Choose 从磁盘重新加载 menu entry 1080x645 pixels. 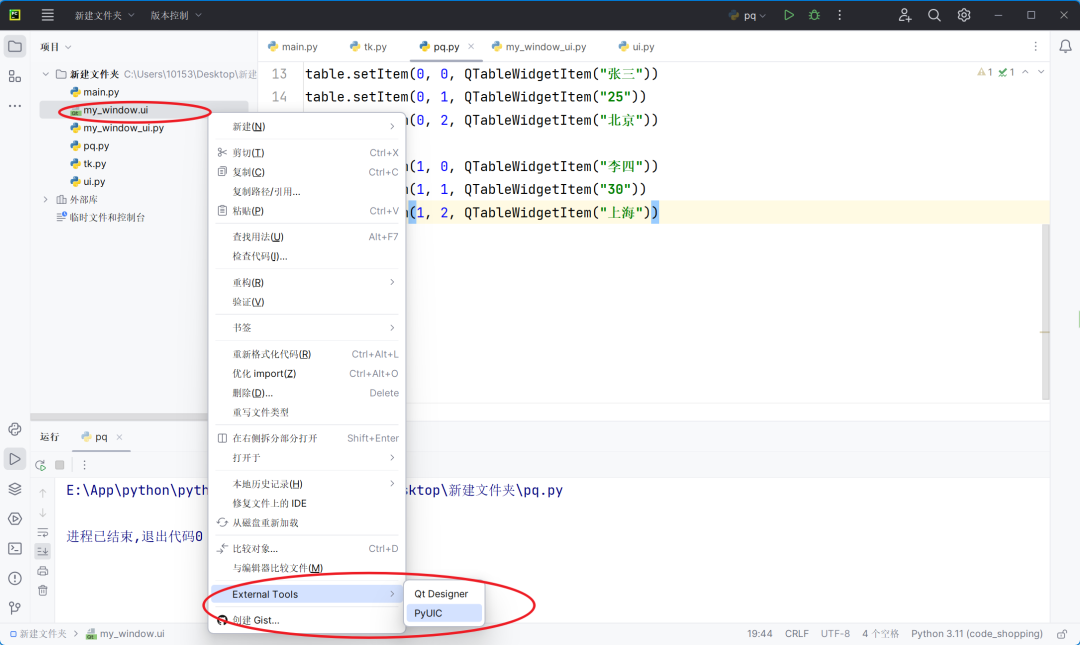pyautogui.click(x=307, y=522)
